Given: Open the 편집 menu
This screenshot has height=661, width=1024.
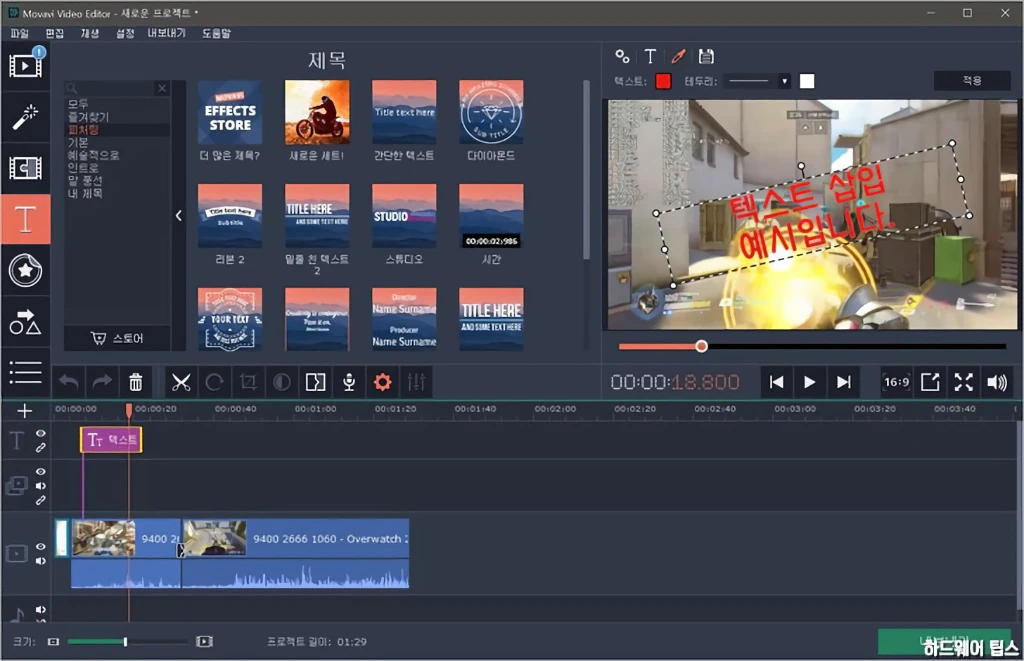Looking at the screenshot, I should (x=55, y=33).
